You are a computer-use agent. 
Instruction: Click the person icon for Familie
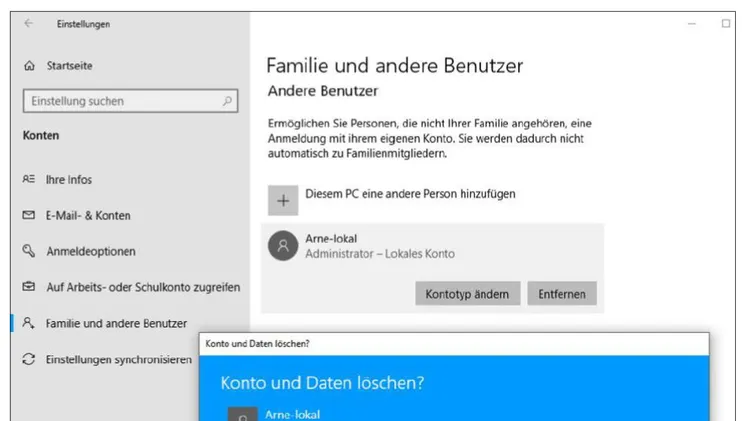(x=29, y=323)
